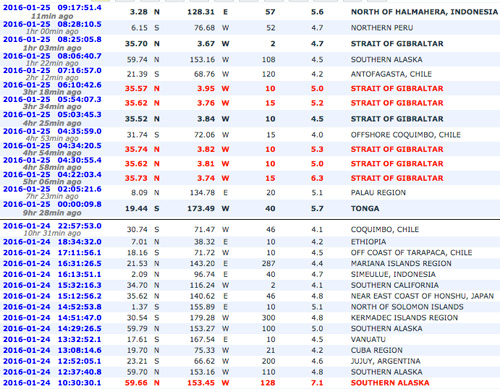
Task: Click the 14:52:53.8 North of Solomon Islands link
Action: [52, 307]
